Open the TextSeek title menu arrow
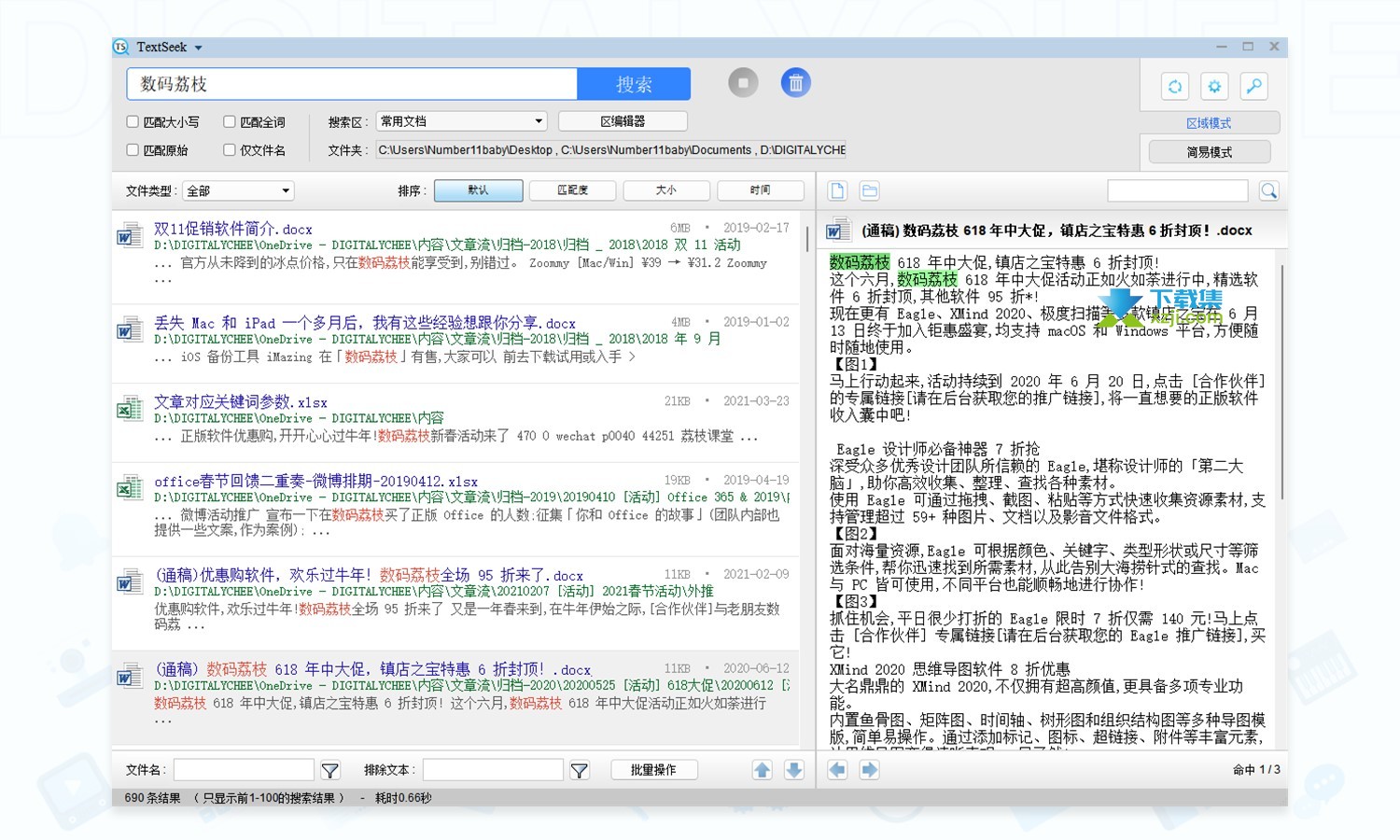 point(198,48)
